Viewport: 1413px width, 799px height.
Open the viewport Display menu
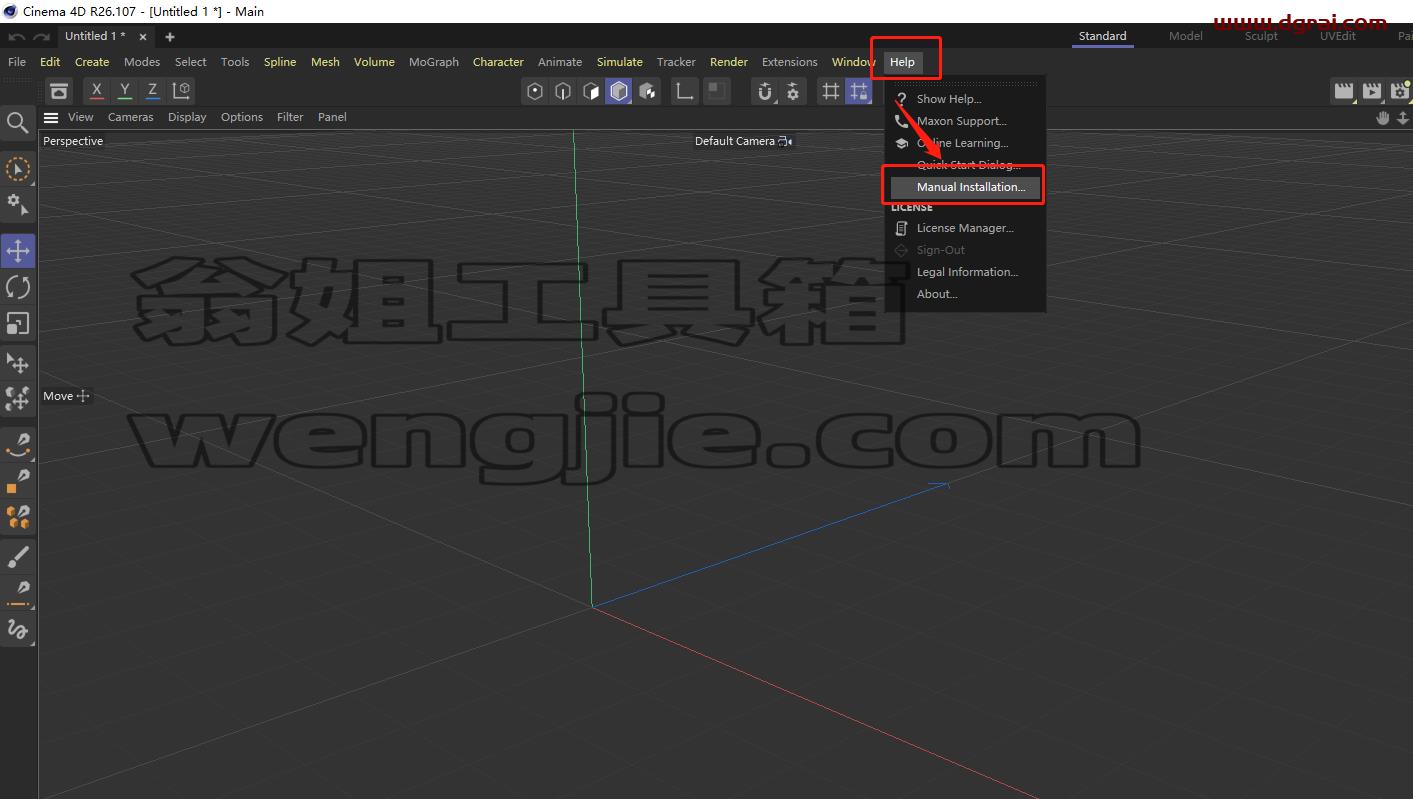tap(187, 117)
